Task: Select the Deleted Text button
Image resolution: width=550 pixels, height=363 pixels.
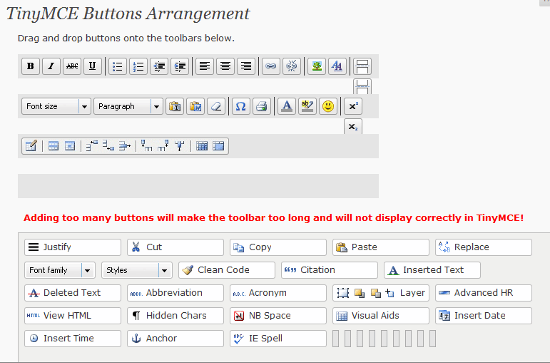Action: [x=73, y=293]
